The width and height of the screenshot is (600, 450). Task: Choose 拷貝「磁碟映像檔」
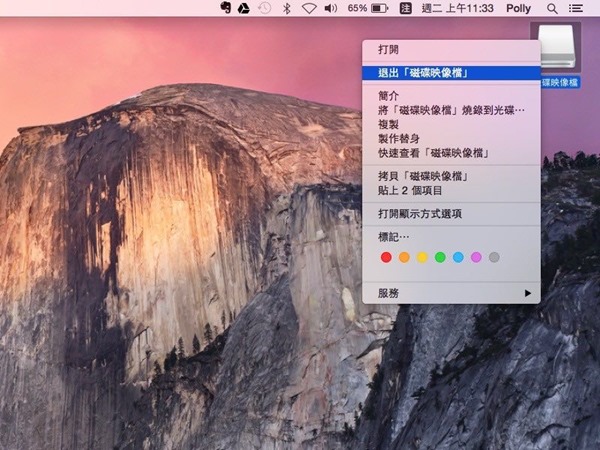(451, 176)
